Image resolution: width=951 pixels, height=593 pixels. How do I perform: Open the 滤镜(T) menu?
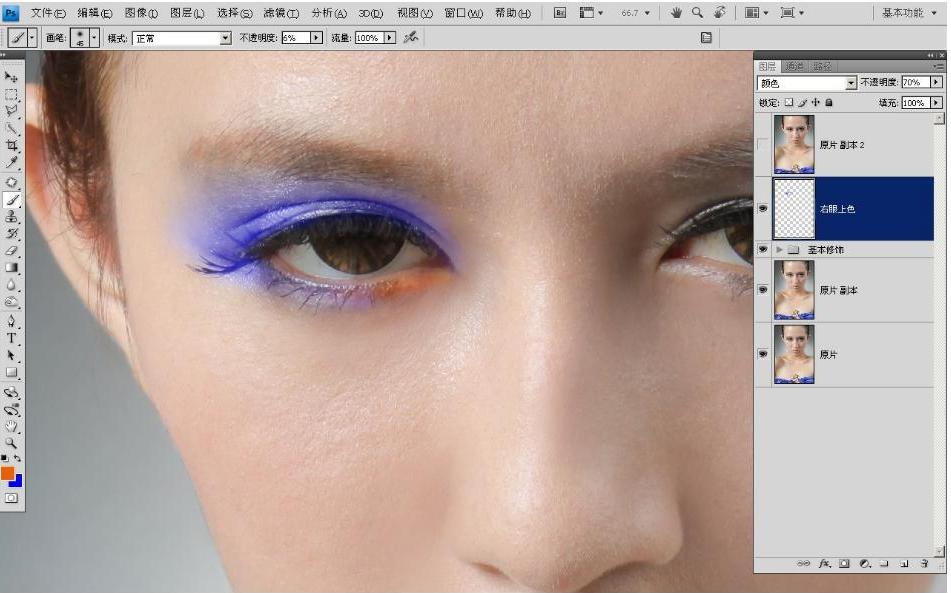281,13
